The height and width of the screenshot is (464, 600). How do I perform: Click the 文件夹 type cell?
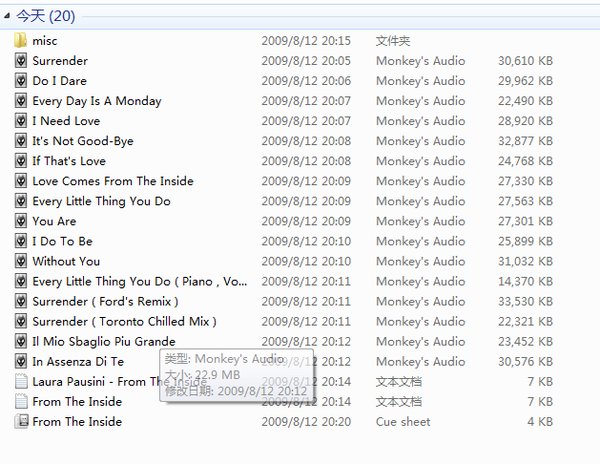[393, 41]
